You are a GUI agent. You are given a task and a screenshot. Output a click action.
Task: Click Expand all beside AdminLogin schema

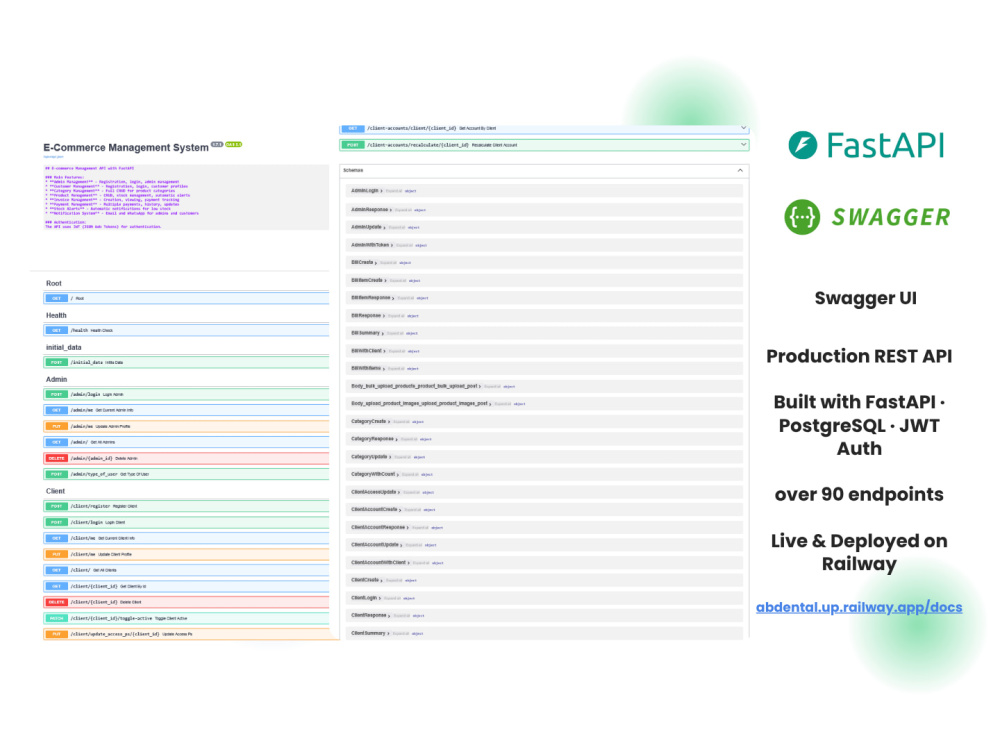[x=394, y=191]
